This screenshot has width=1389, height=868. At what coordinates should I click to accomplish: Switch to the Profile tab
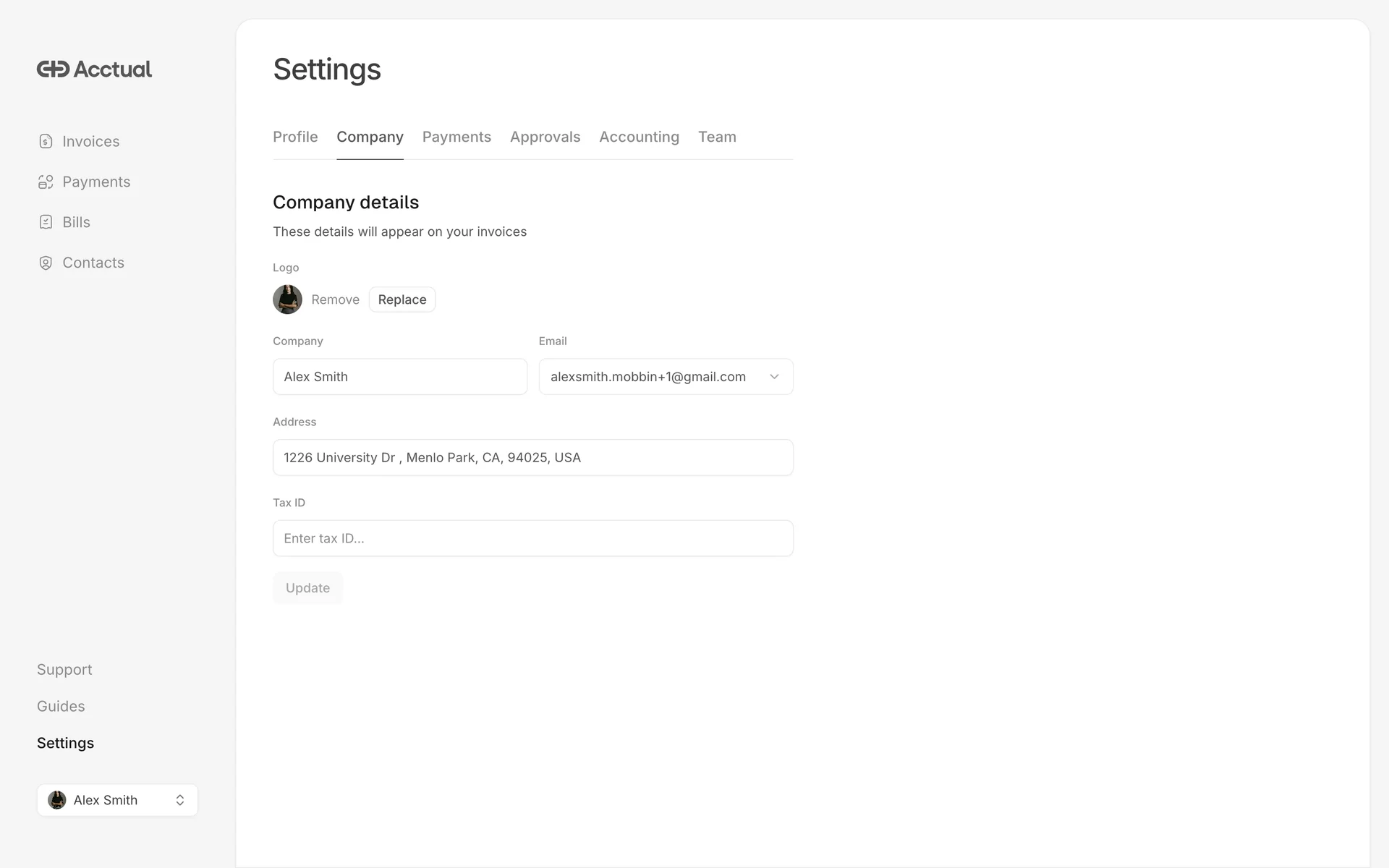[295, 137]
